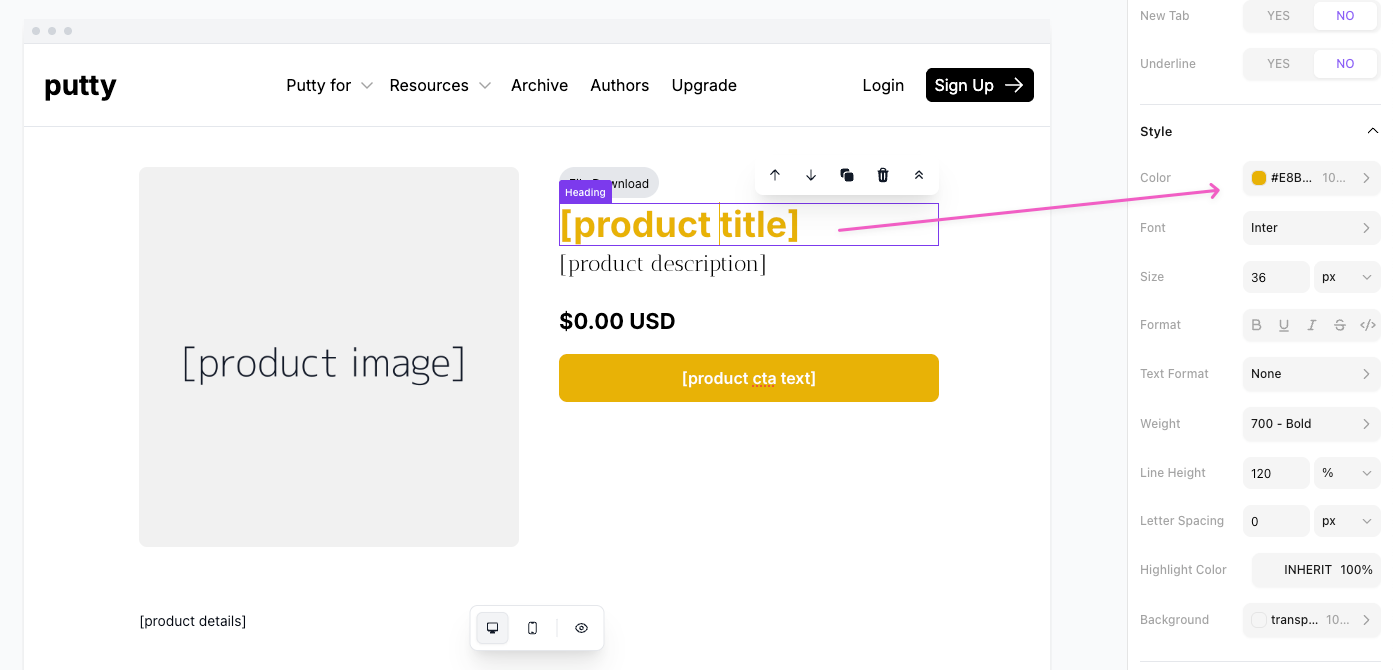Click the Sign Up button
1393x670 pixels.
[x=979, y=85]
